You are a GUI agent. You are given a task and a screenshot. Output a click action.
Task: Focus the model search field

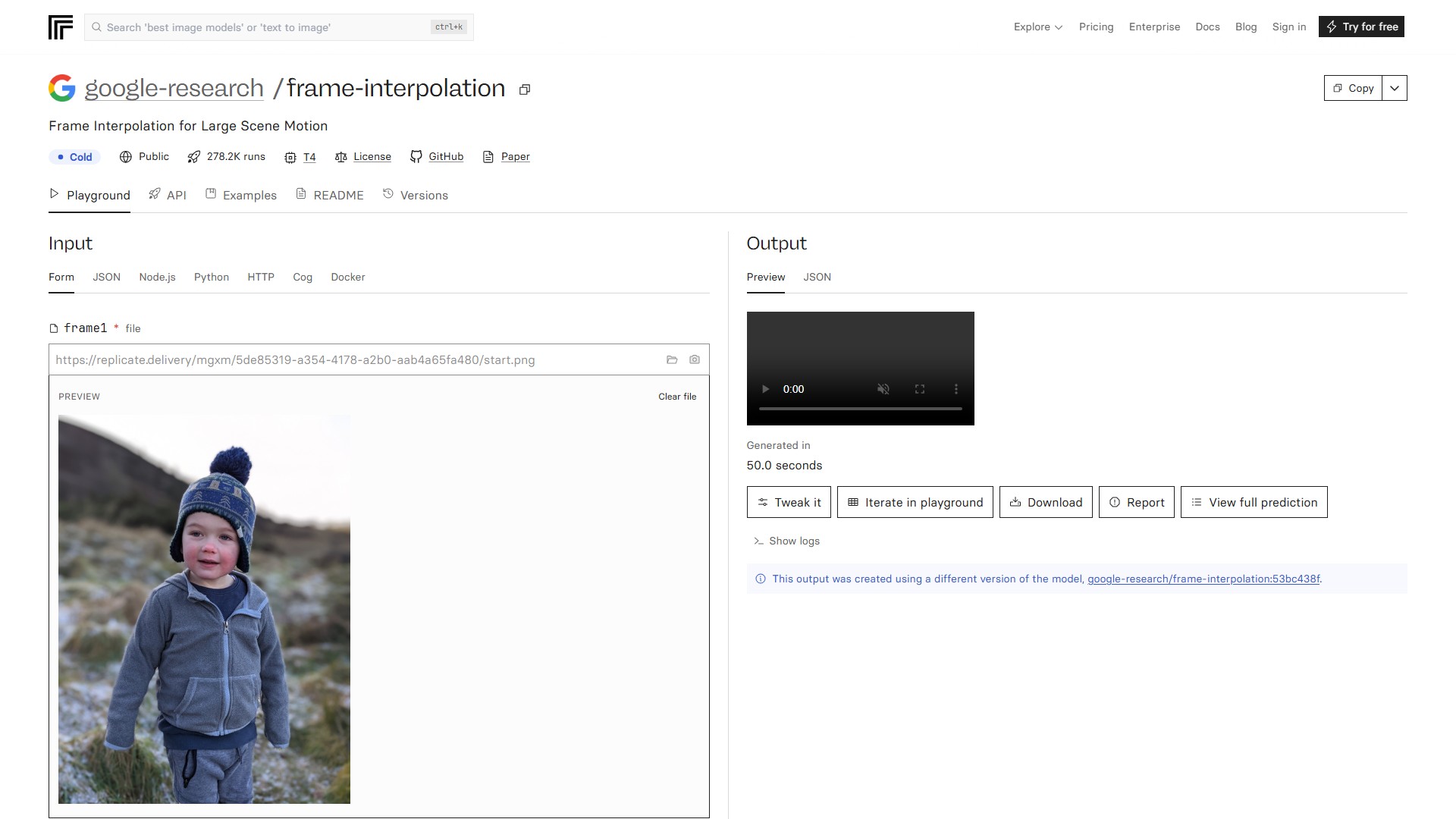(x=265, y=27)
